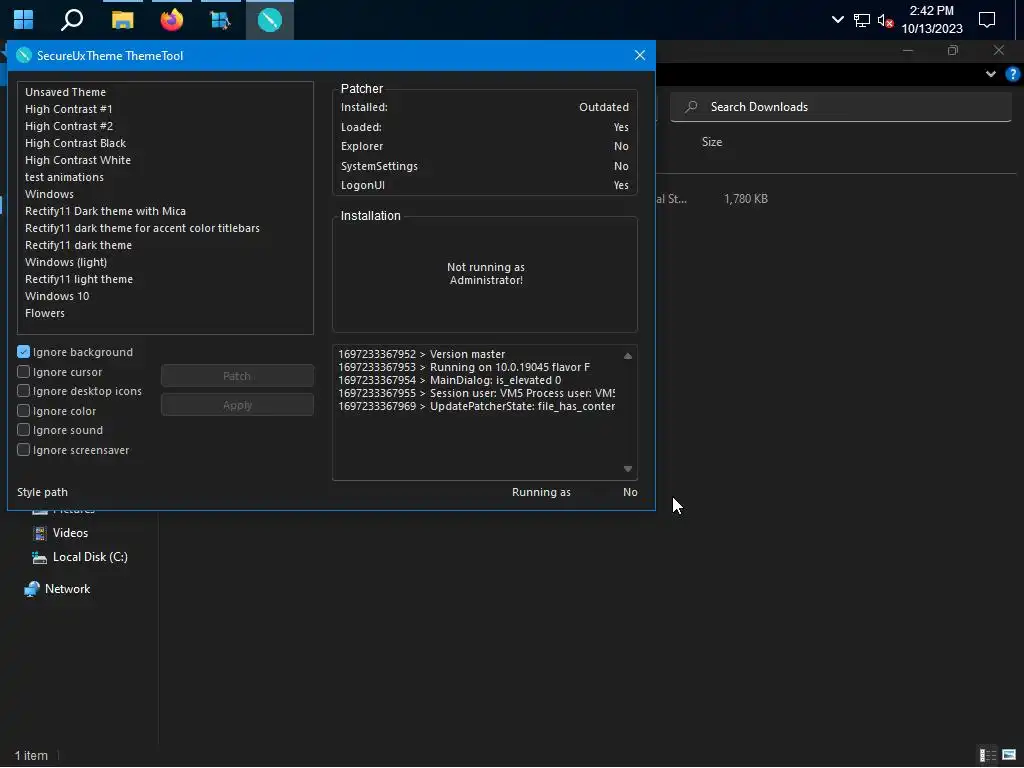Click the Not running as Administrator message

click(x=486, y=274)
